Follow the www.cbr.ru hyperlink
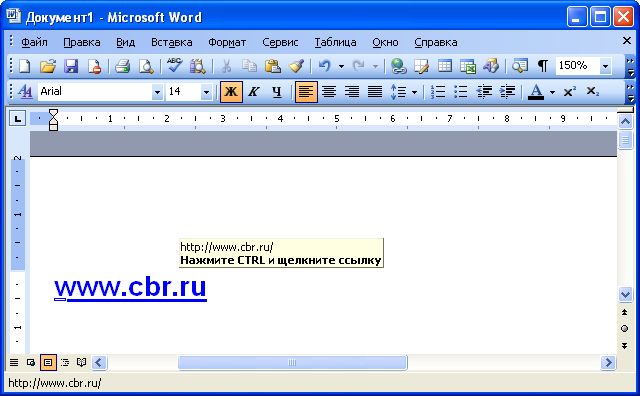This screenshot has width=640, height=396. (130, 287)
